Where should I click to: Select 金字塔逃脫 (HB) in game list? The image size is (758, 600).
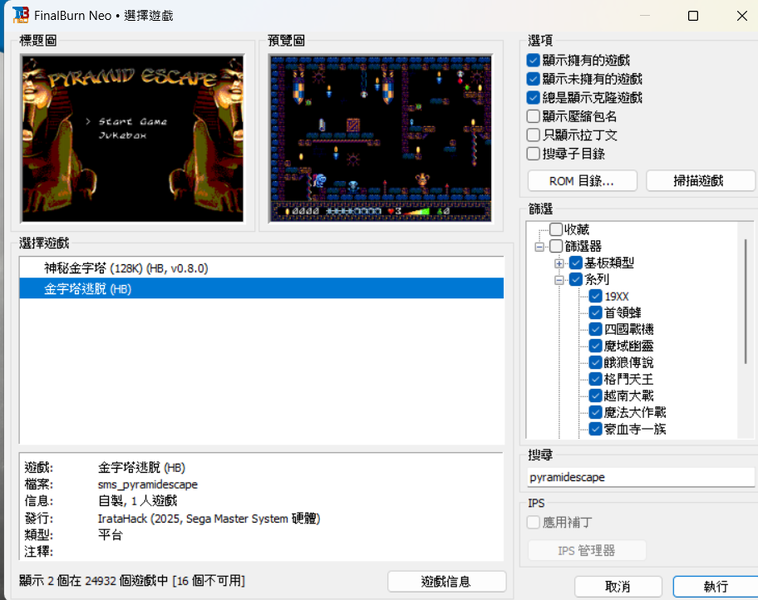coord(262,289)
